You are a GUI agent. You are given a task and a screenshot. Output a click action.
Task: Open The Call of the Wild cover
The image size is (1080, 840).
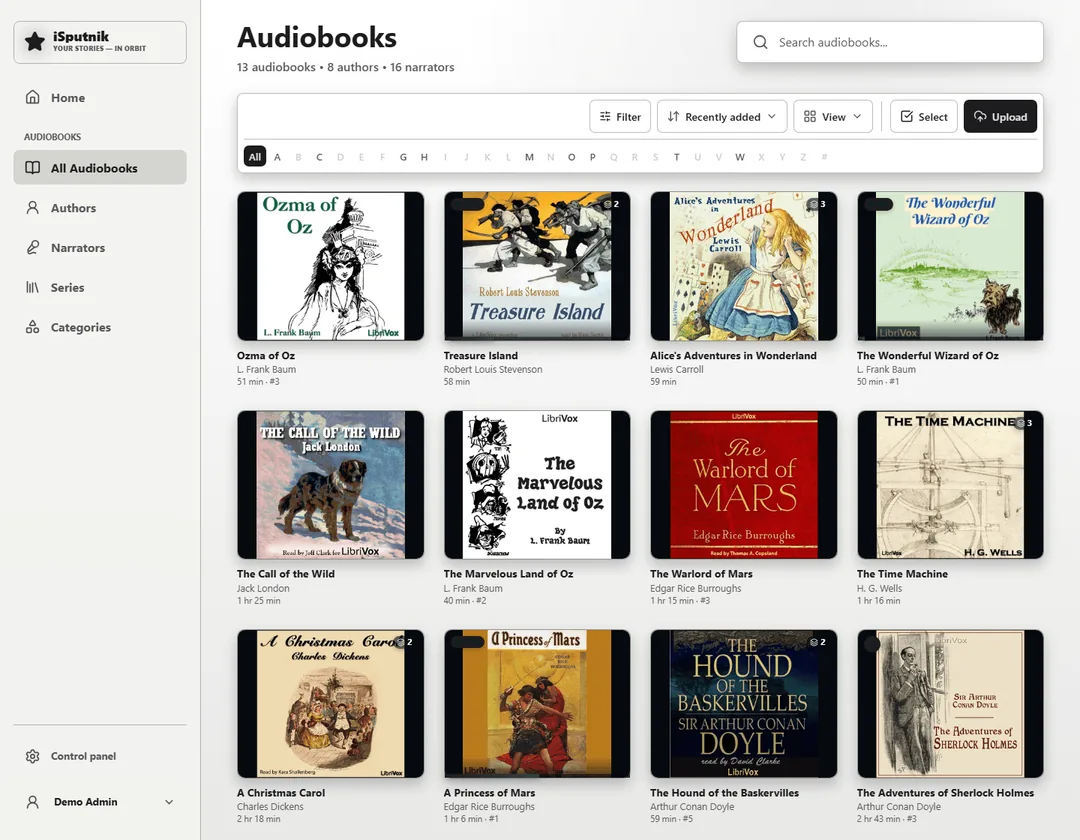tap(331, 485)
